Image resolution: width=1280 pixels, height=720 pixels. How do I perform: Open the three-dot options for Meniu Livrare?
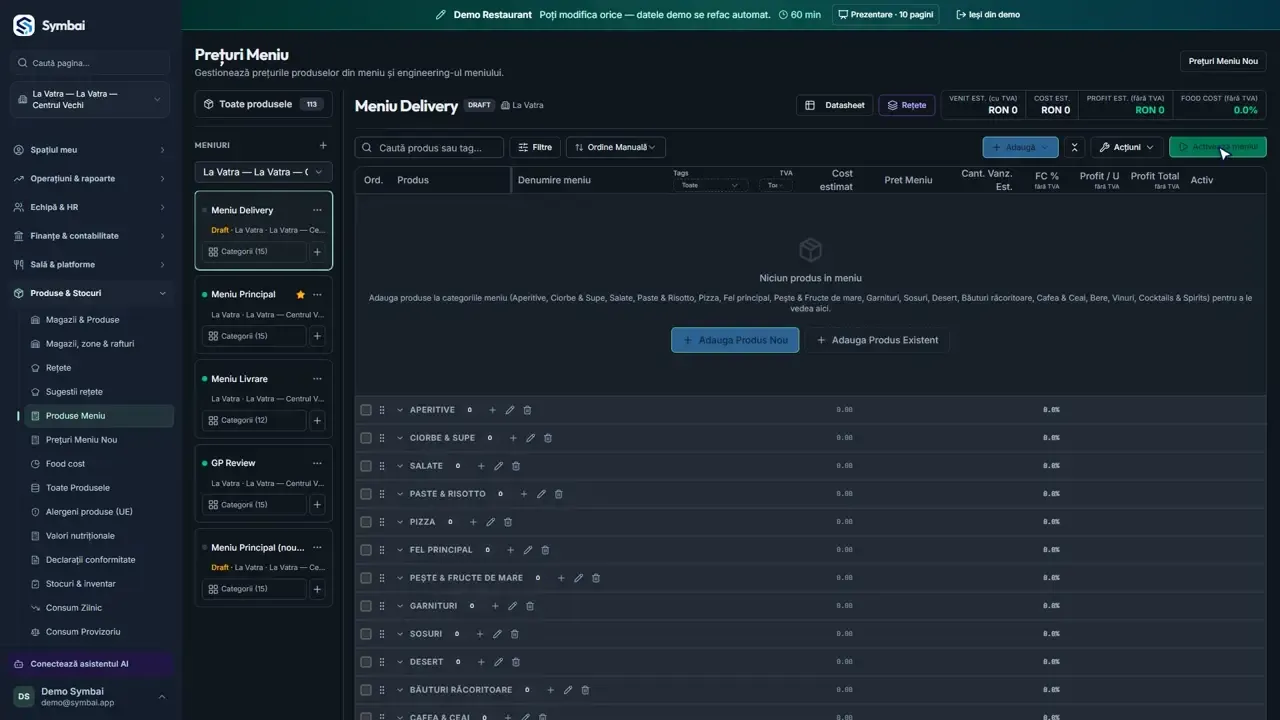pyautogui.click(x=317, y=379)
